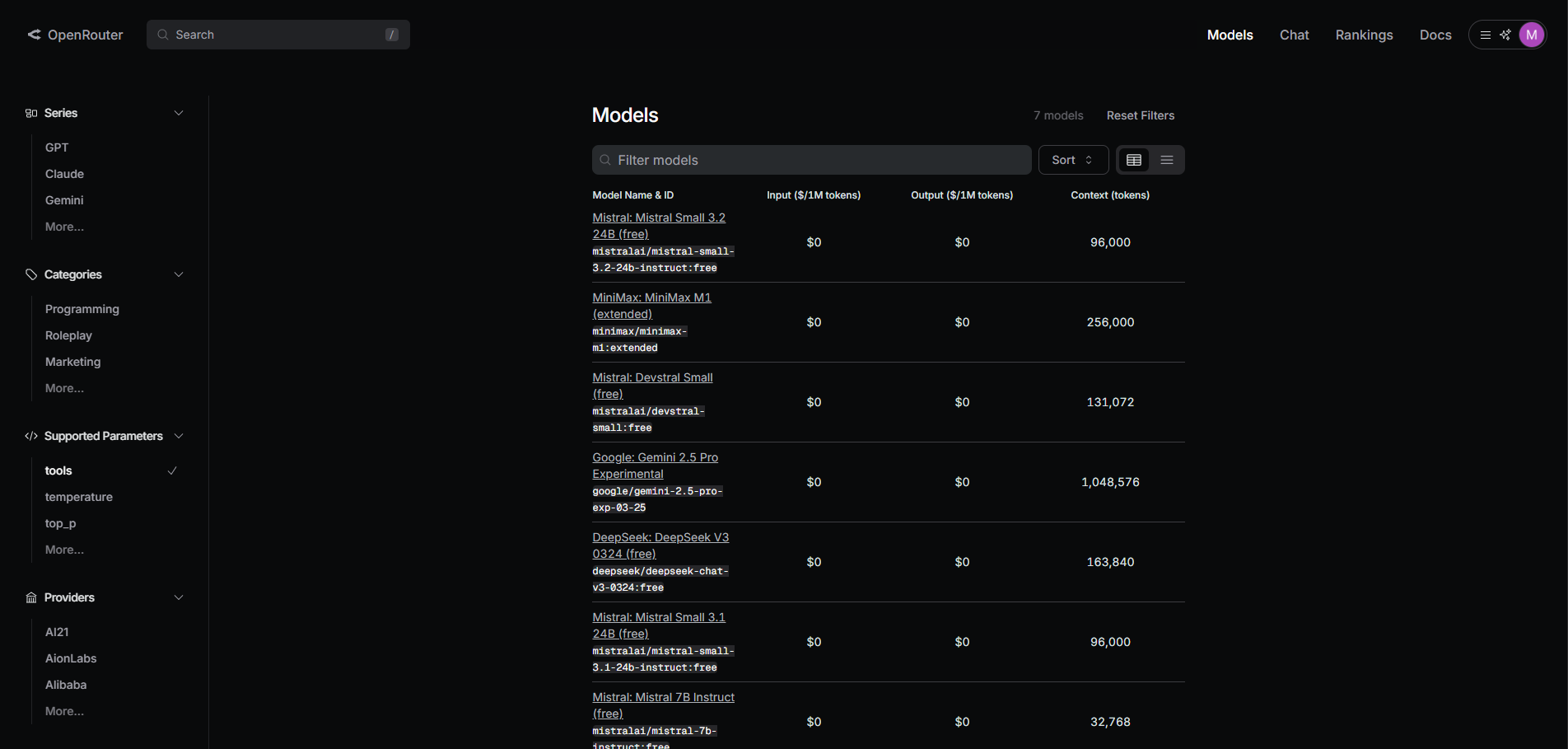
Task: Switch to list view icon
Action: (x=1167, y=160)
